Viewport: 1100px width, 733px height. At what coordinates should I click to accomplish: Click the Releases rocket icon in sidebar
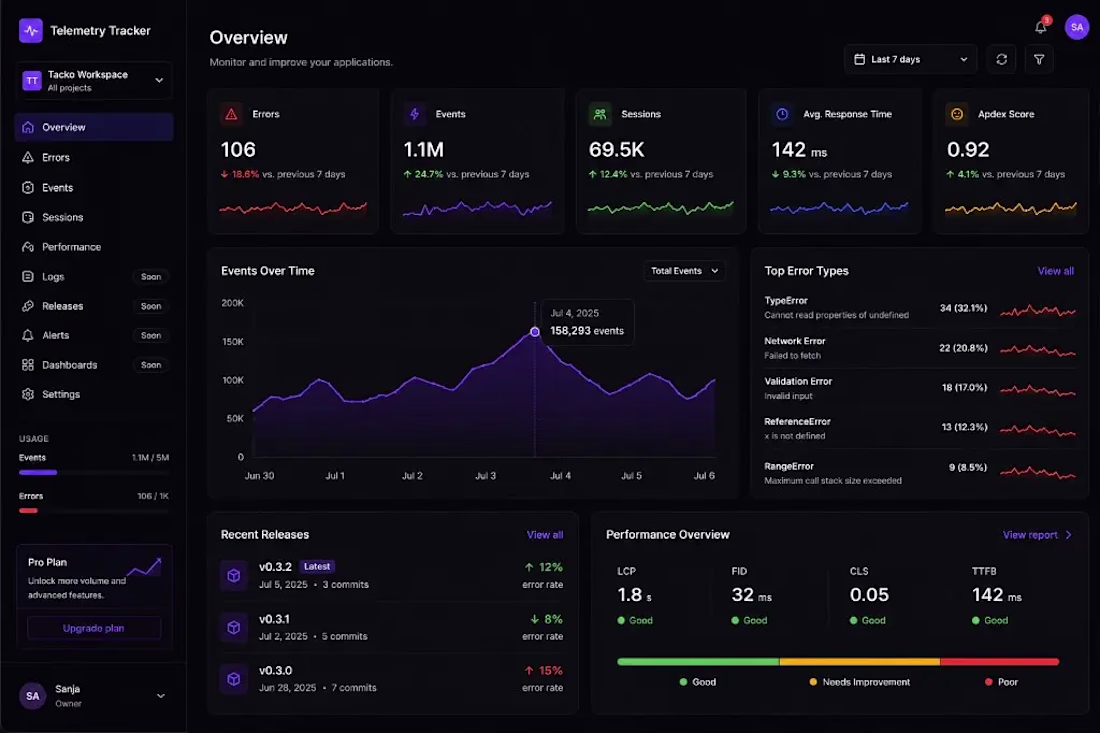click(28, 306)
